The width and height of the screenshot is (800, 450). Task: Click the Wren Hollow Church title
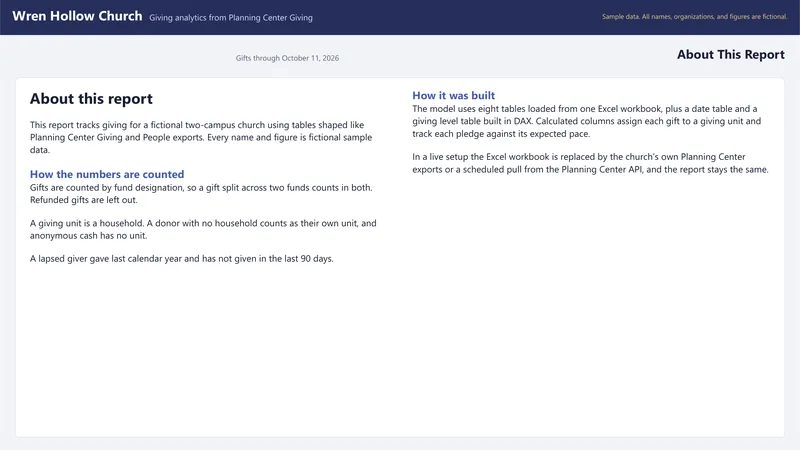pos(77,16)
